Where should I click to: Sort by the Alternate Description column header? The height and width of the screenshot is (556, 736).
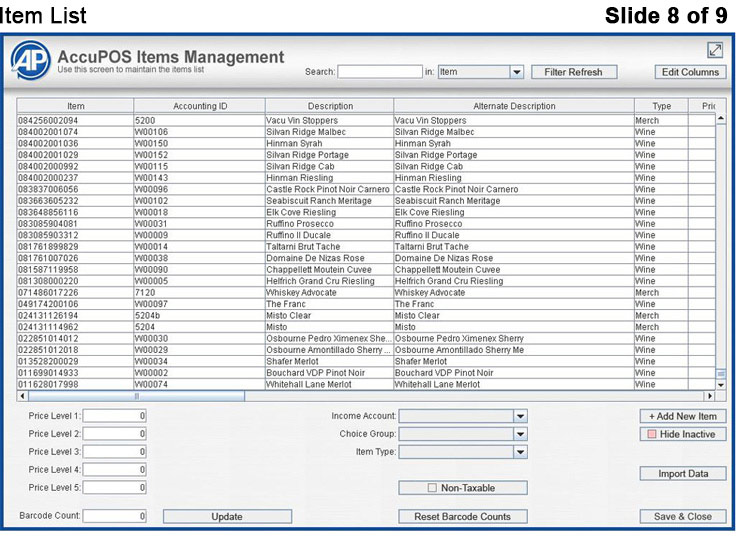[514, 106]
